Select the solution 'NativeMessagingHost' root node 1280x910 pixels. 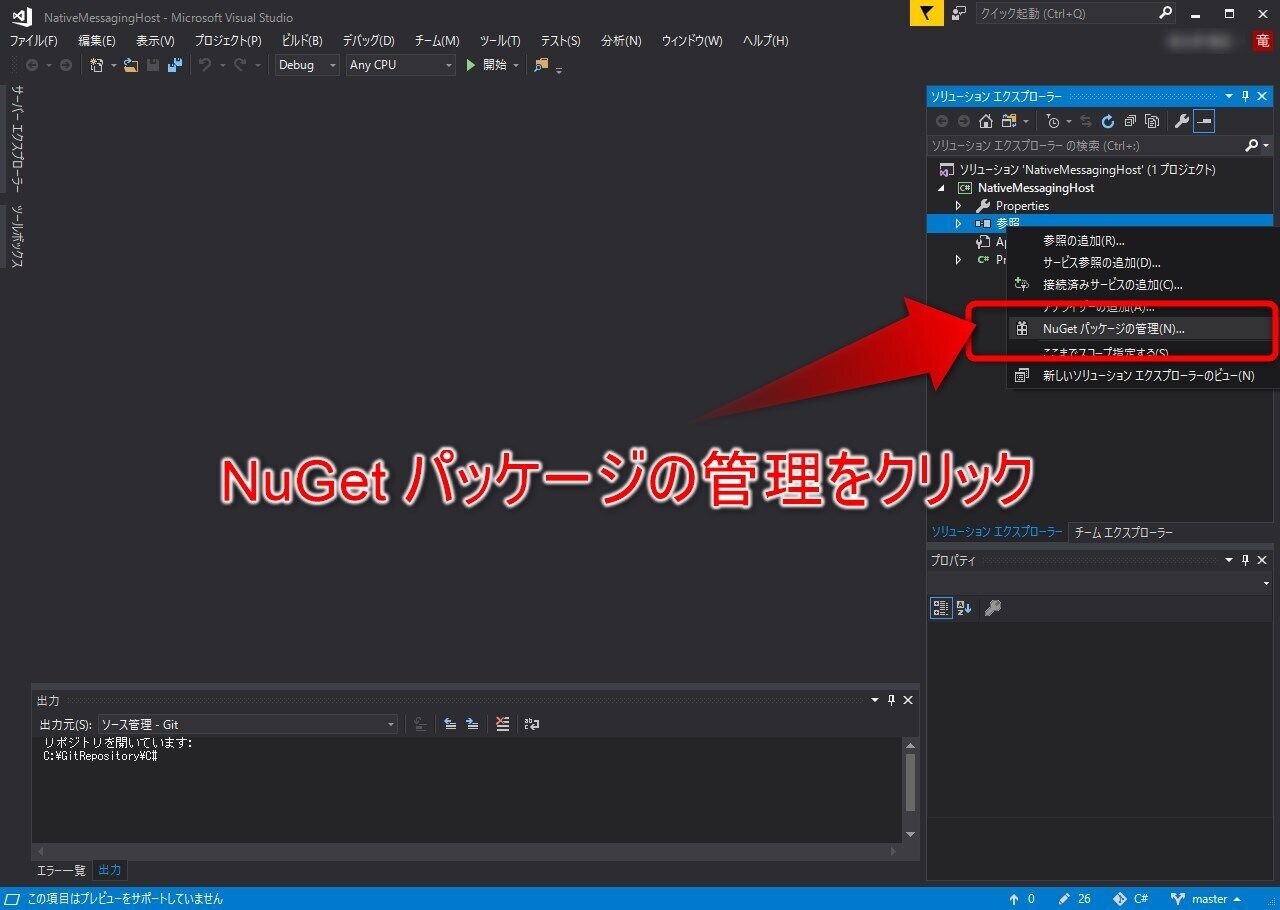click(1087, 170)
